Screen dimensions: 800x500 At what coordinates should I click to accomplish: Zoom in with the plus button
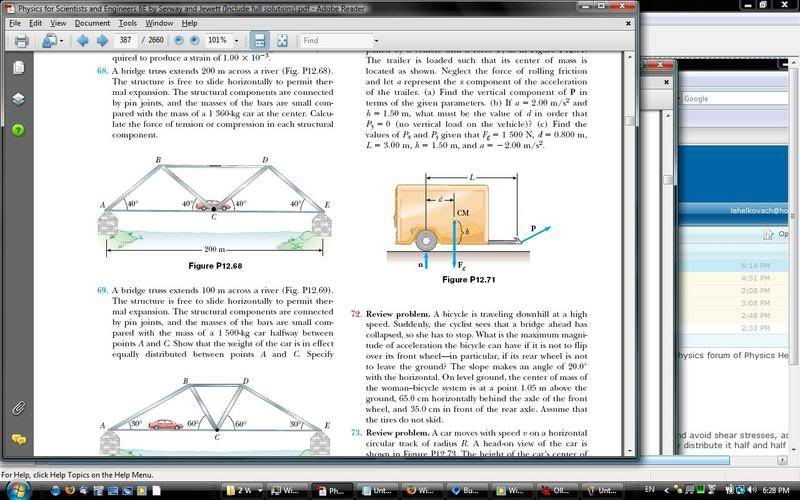(x=195, y=41)
